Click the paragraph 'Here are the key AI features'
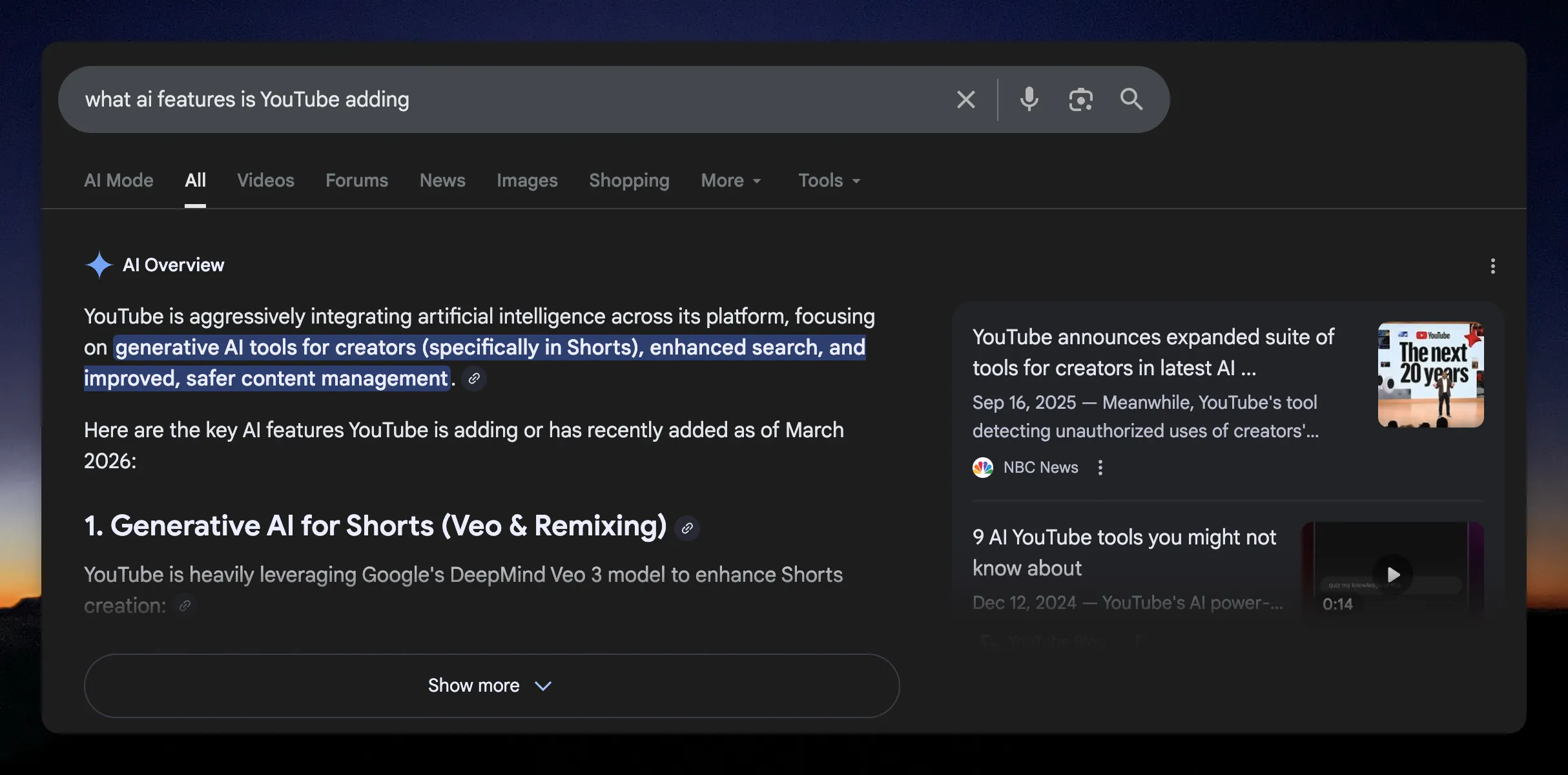This screenshot has height=775, width=1568. point(464,445)
